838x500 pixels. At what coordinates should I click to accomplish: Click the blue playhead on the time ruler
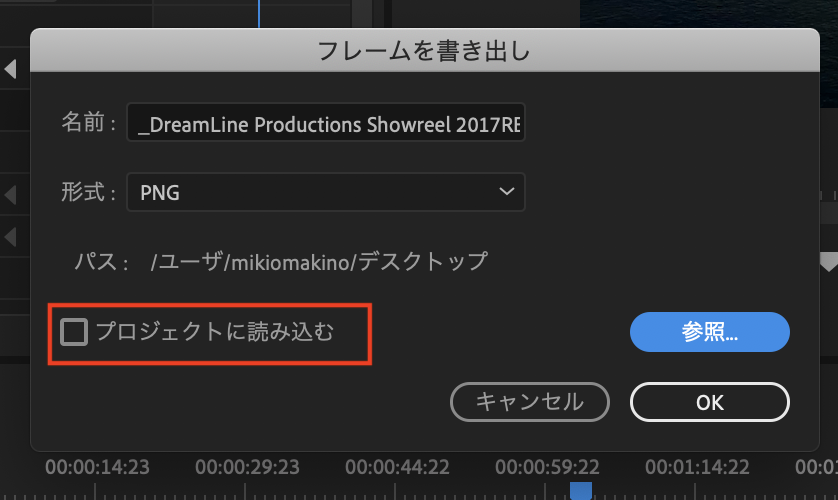coord(580,490)
